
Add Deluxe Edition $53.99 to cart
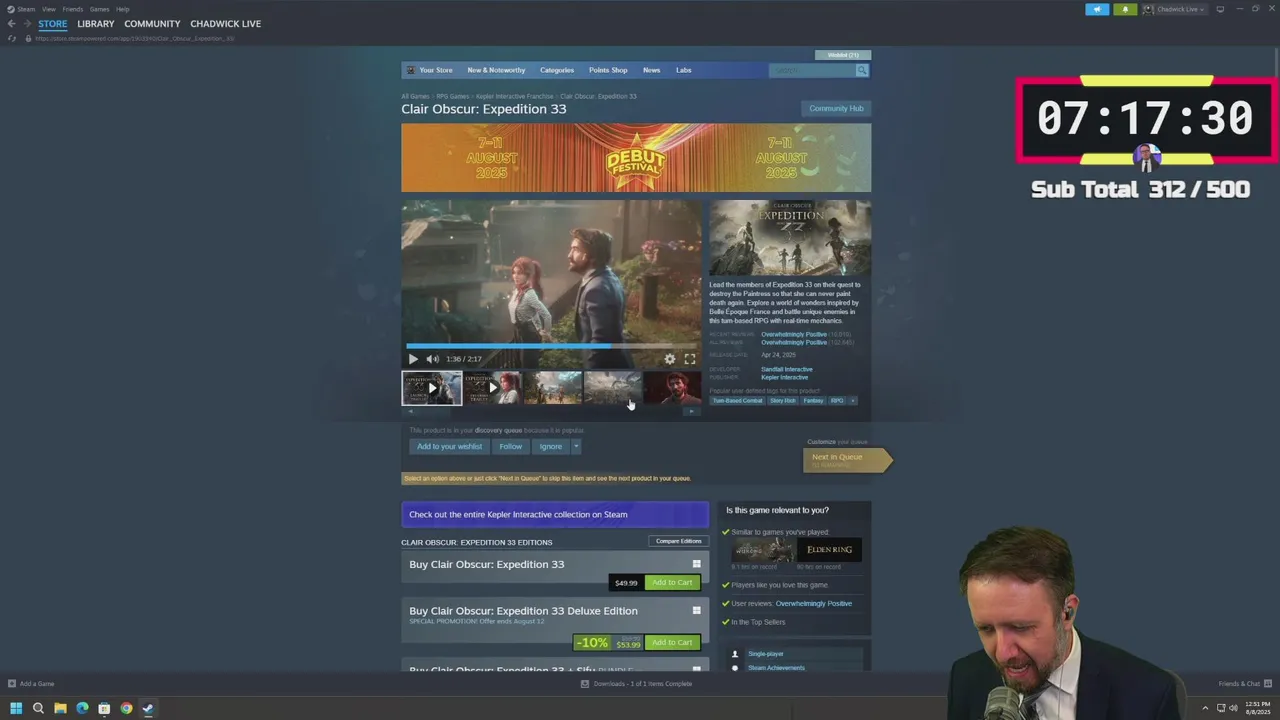672,643
